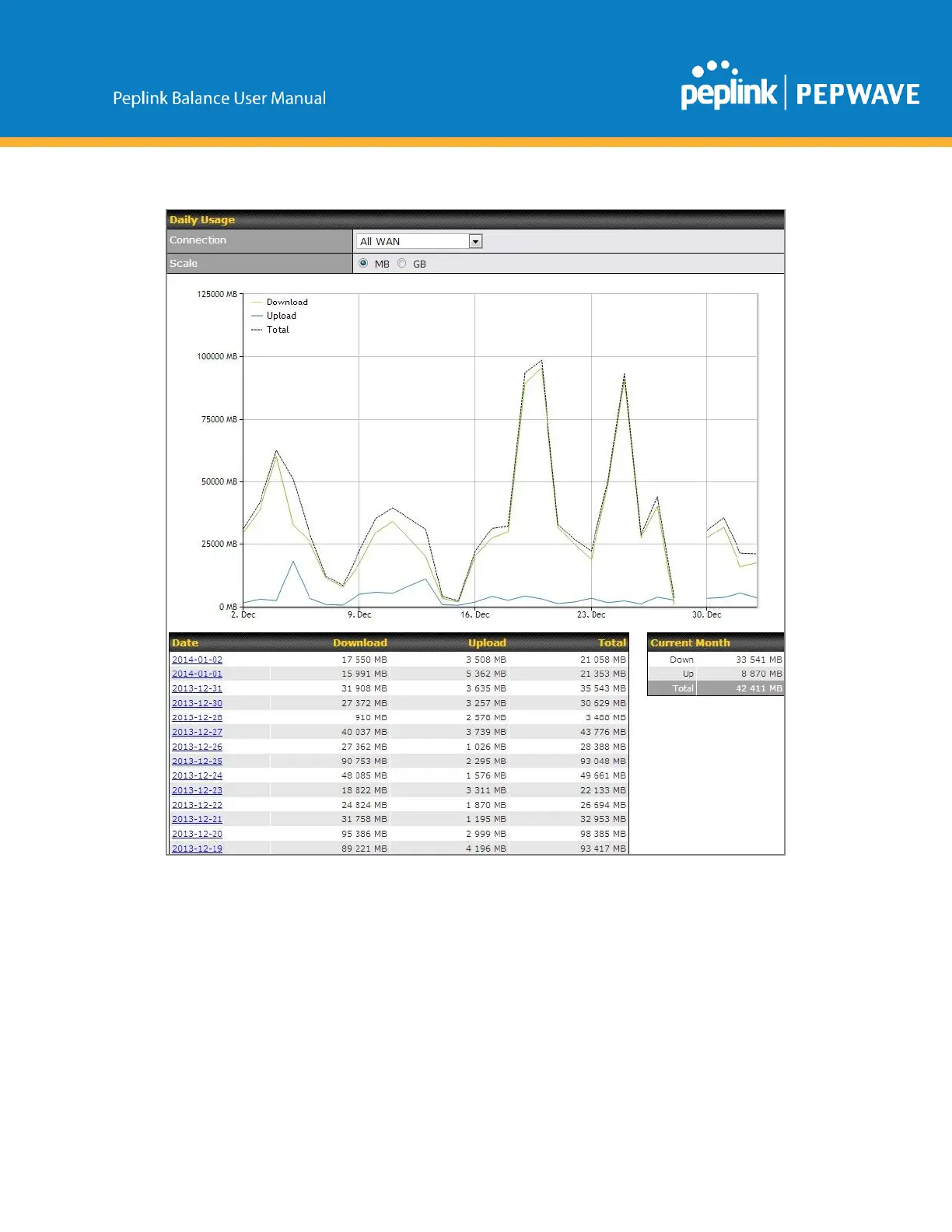Screen dimensions: 952x1232
Task: Select the GB scale radio button
Action: pos(401,264)
